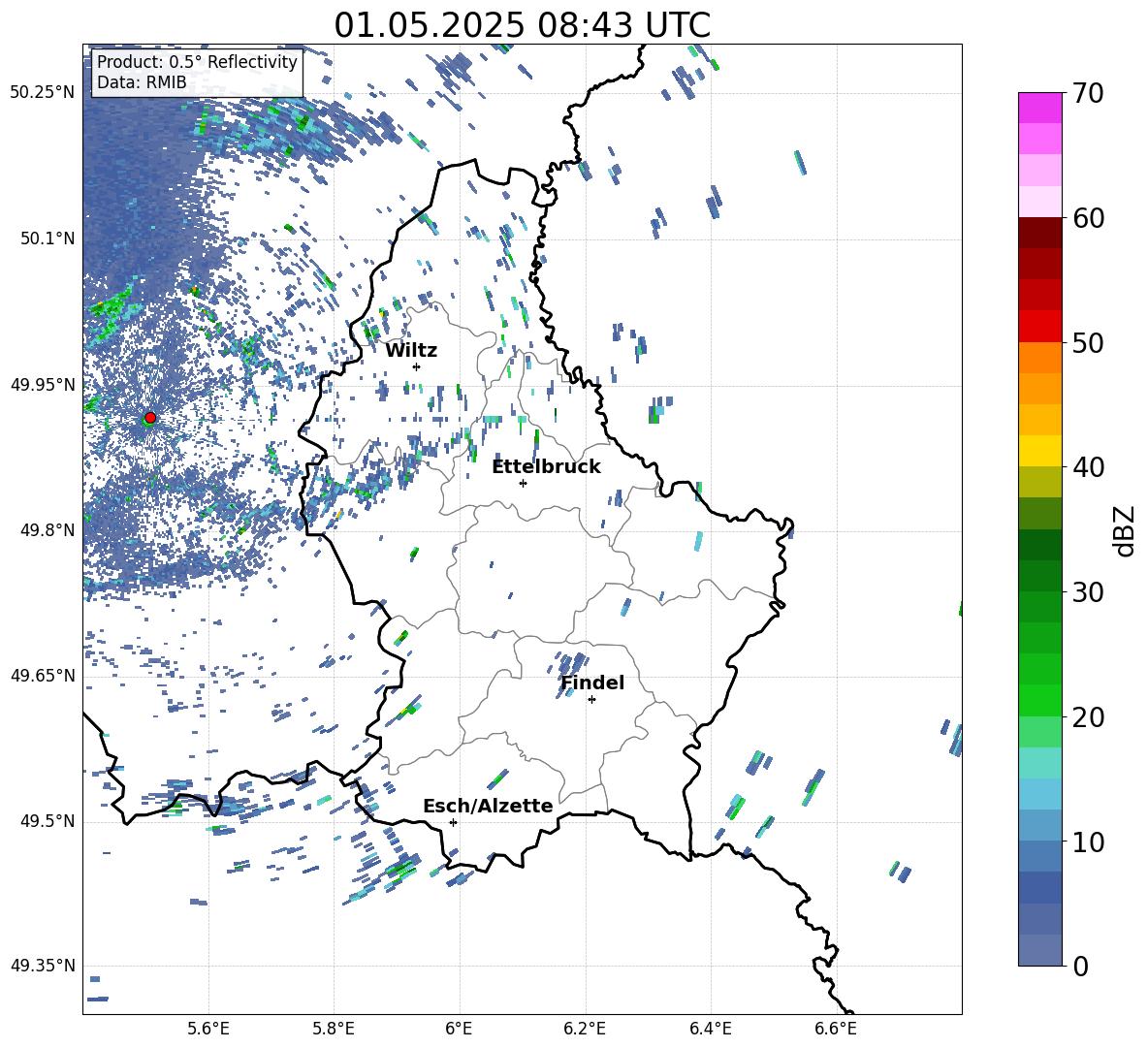
Task: Click the colorbar tick label 0
Action: [1080, 967]
